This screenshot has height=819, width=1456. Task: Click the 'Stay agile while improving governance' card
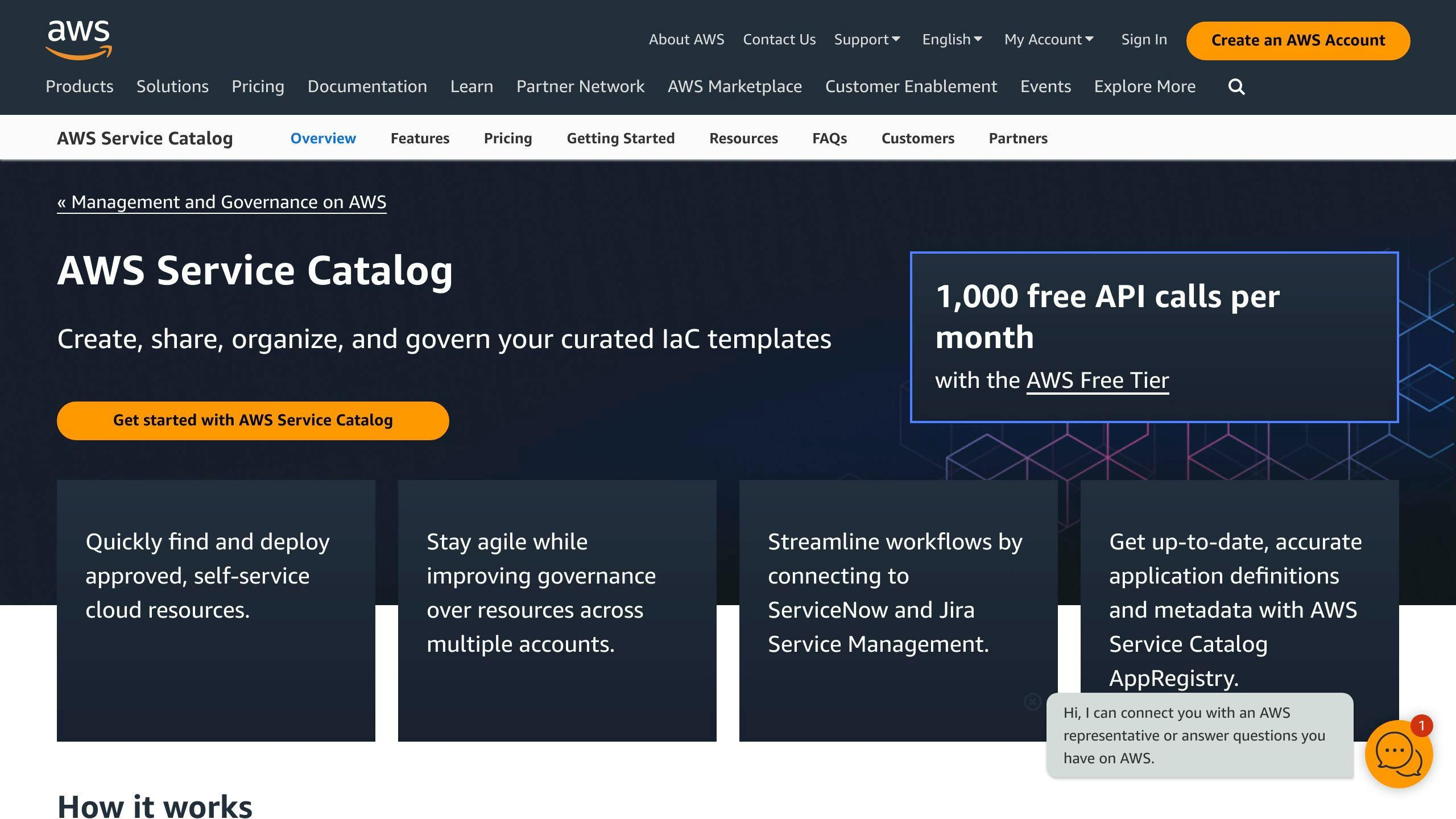[x=557, y=610]
